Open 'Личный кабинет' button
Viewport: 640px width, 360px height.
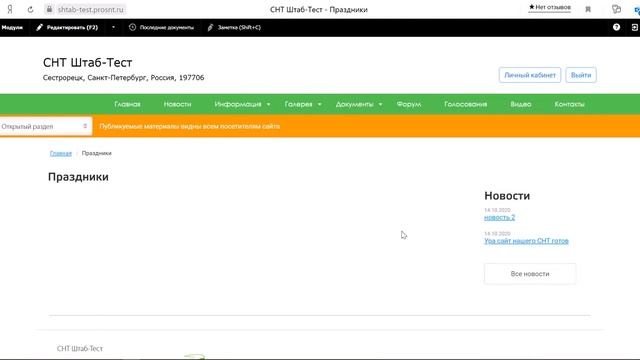(x=530, y=75)
